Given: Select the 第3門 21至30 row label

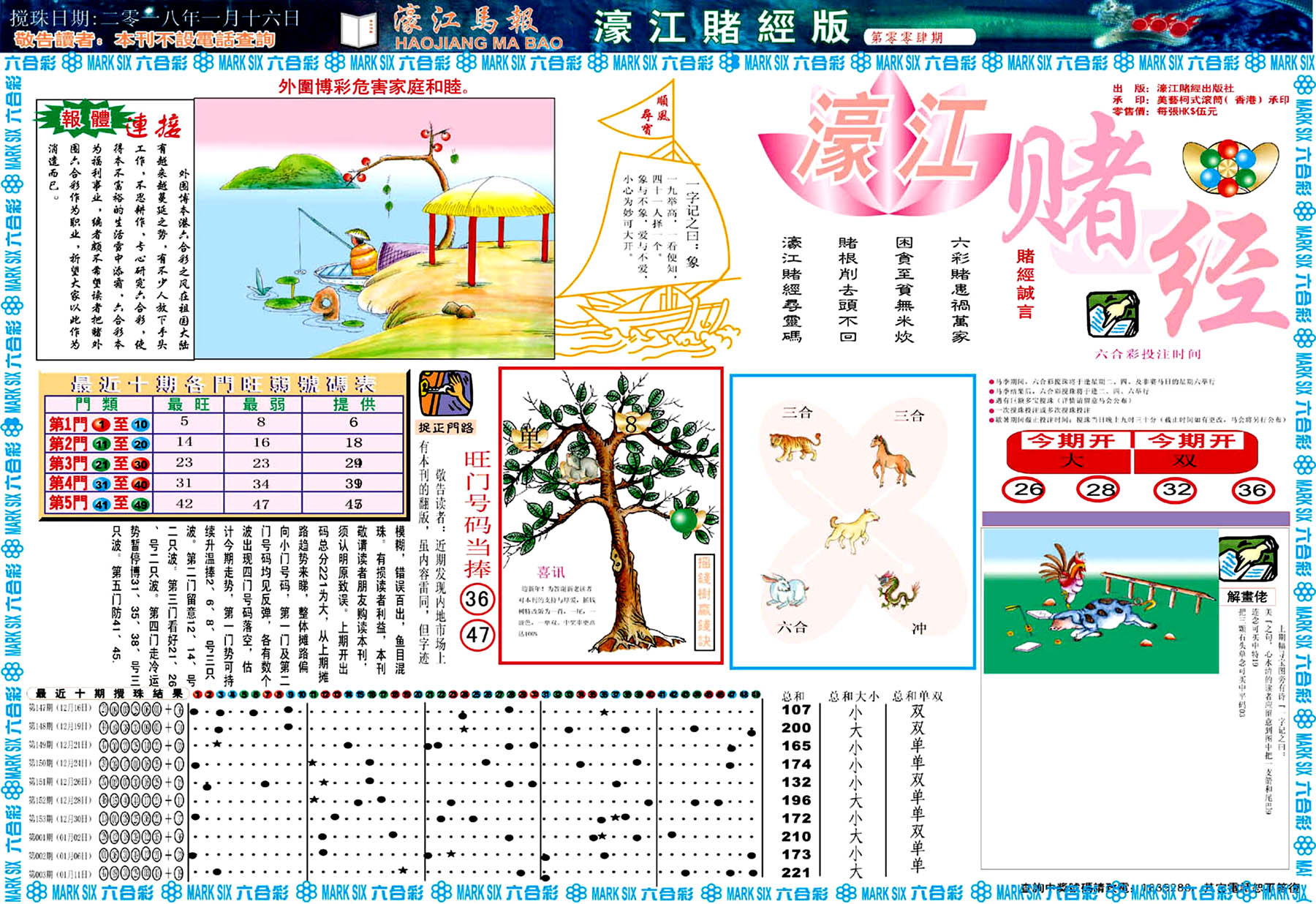Looking at the screenshot, I should point(98,464).
